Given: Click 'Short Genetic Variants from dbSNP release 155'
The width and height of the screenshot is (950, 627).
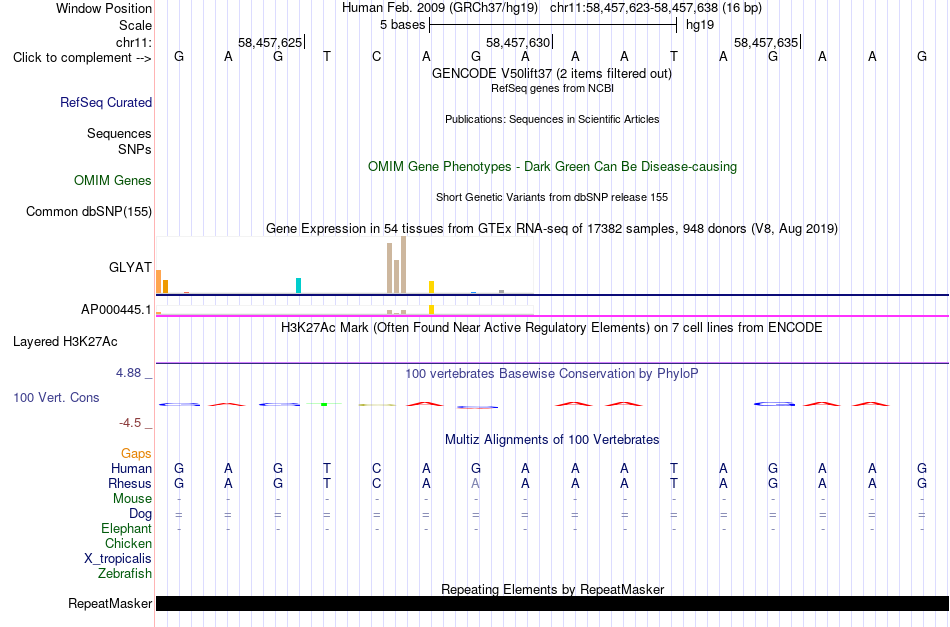Looking at the screenshot, I should point(552,197).
